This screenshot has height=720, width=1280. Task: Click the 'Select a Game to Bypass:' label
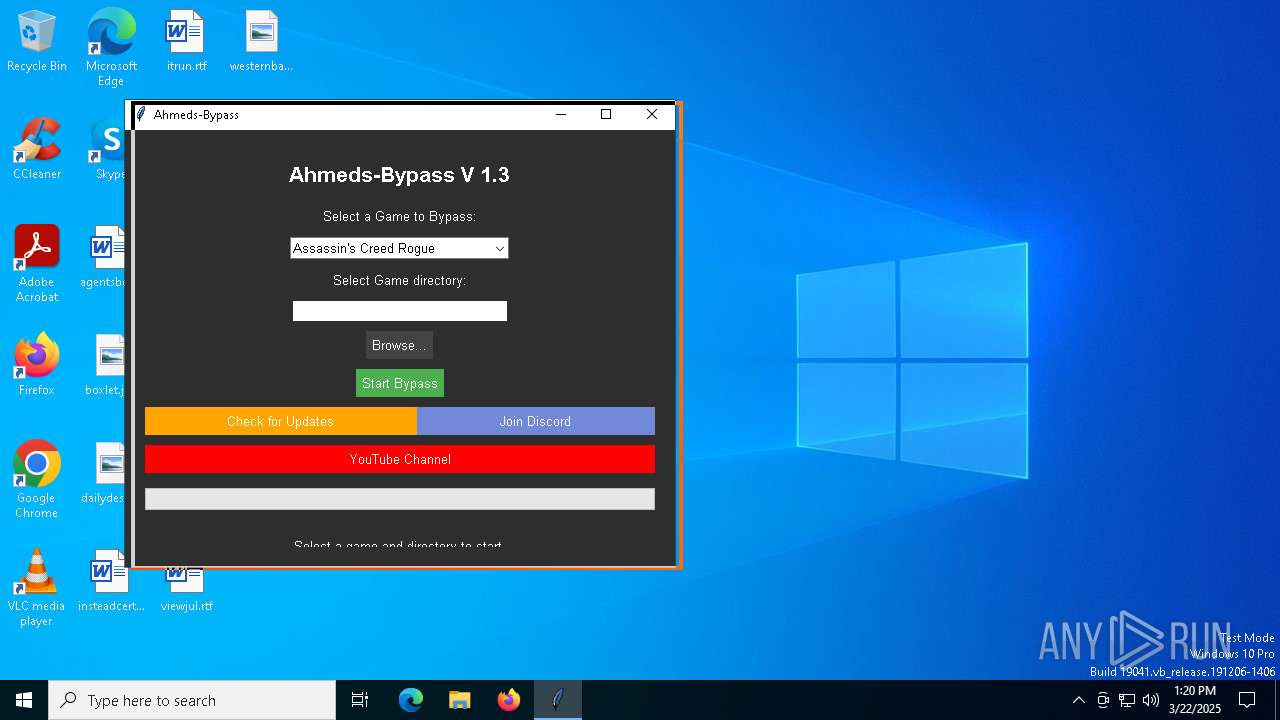399,216
